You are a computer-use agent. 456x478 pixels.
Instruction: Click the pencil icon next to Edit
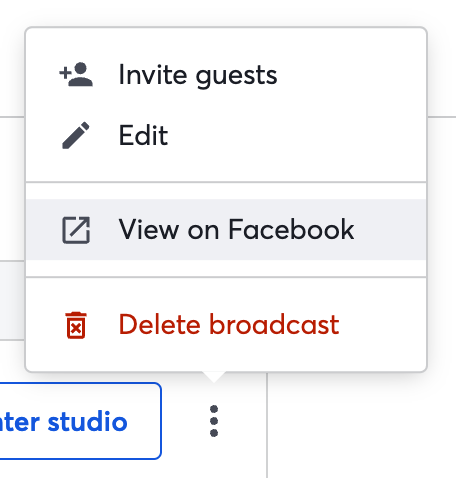point(76,135)
